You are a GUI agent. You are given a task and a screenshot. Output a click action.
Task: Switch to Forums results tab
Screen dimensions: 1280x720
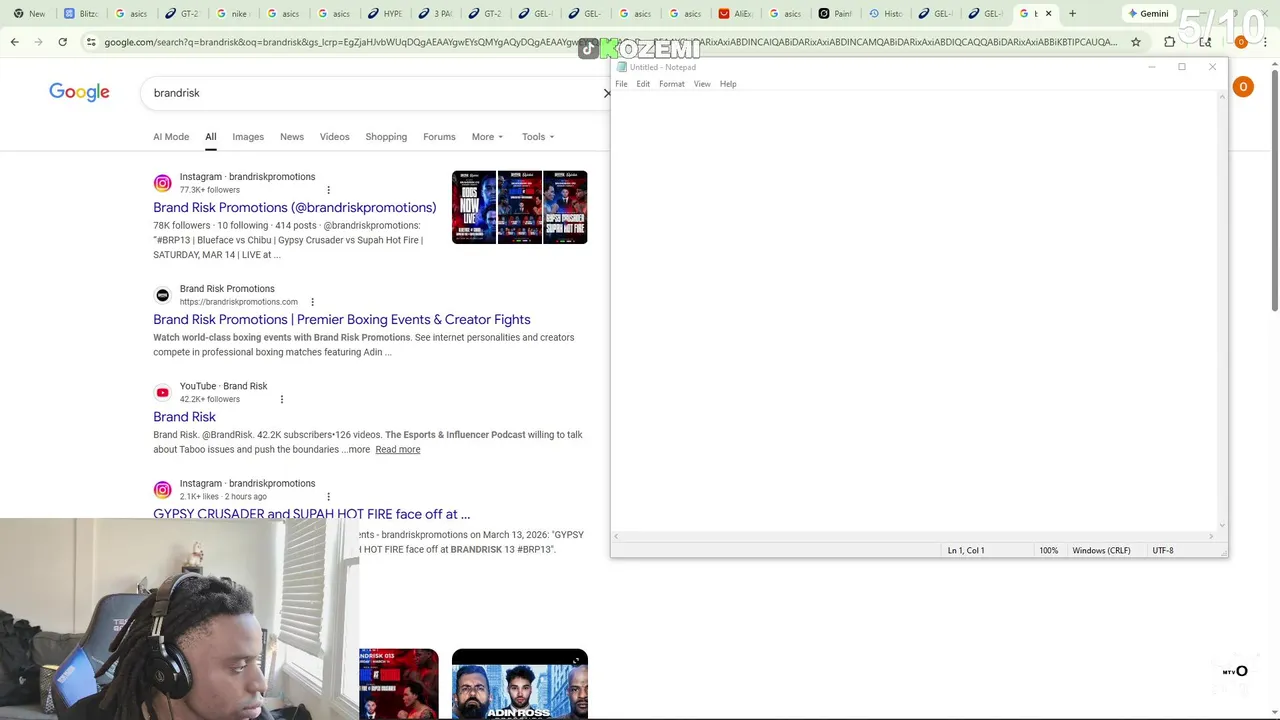[x=439, y=137]
